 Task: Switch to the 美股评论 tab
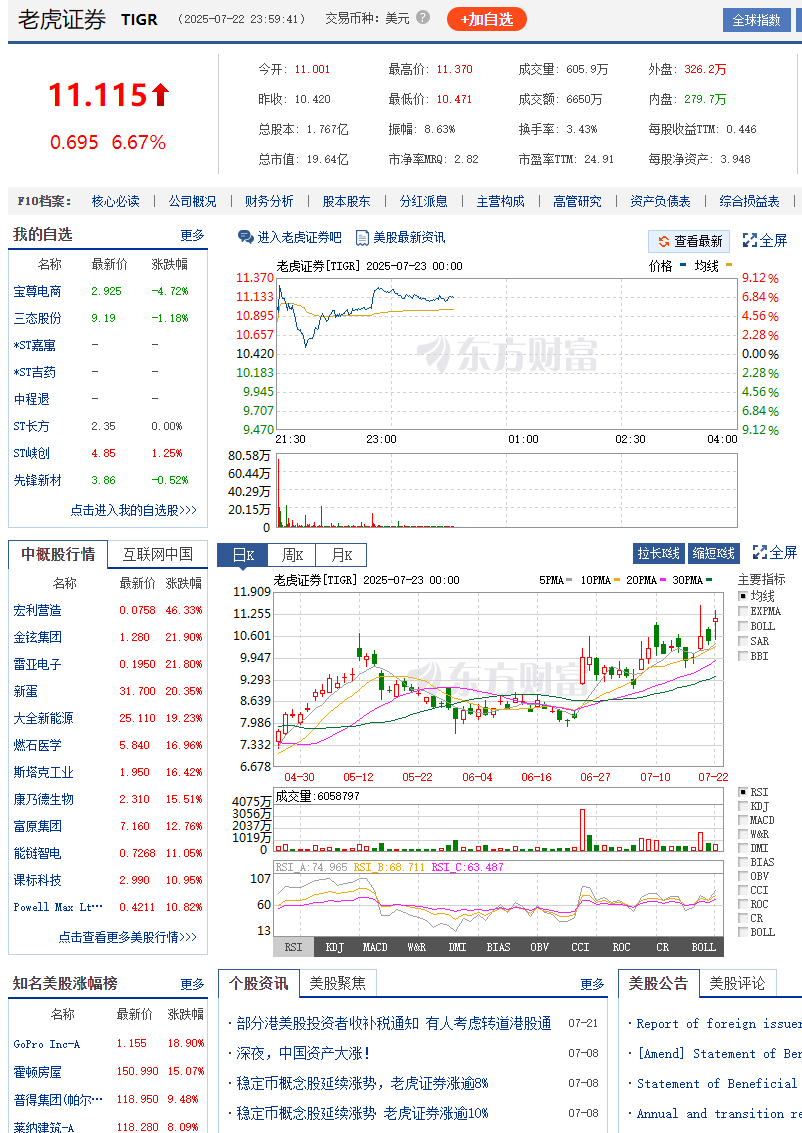coord(737,983)
